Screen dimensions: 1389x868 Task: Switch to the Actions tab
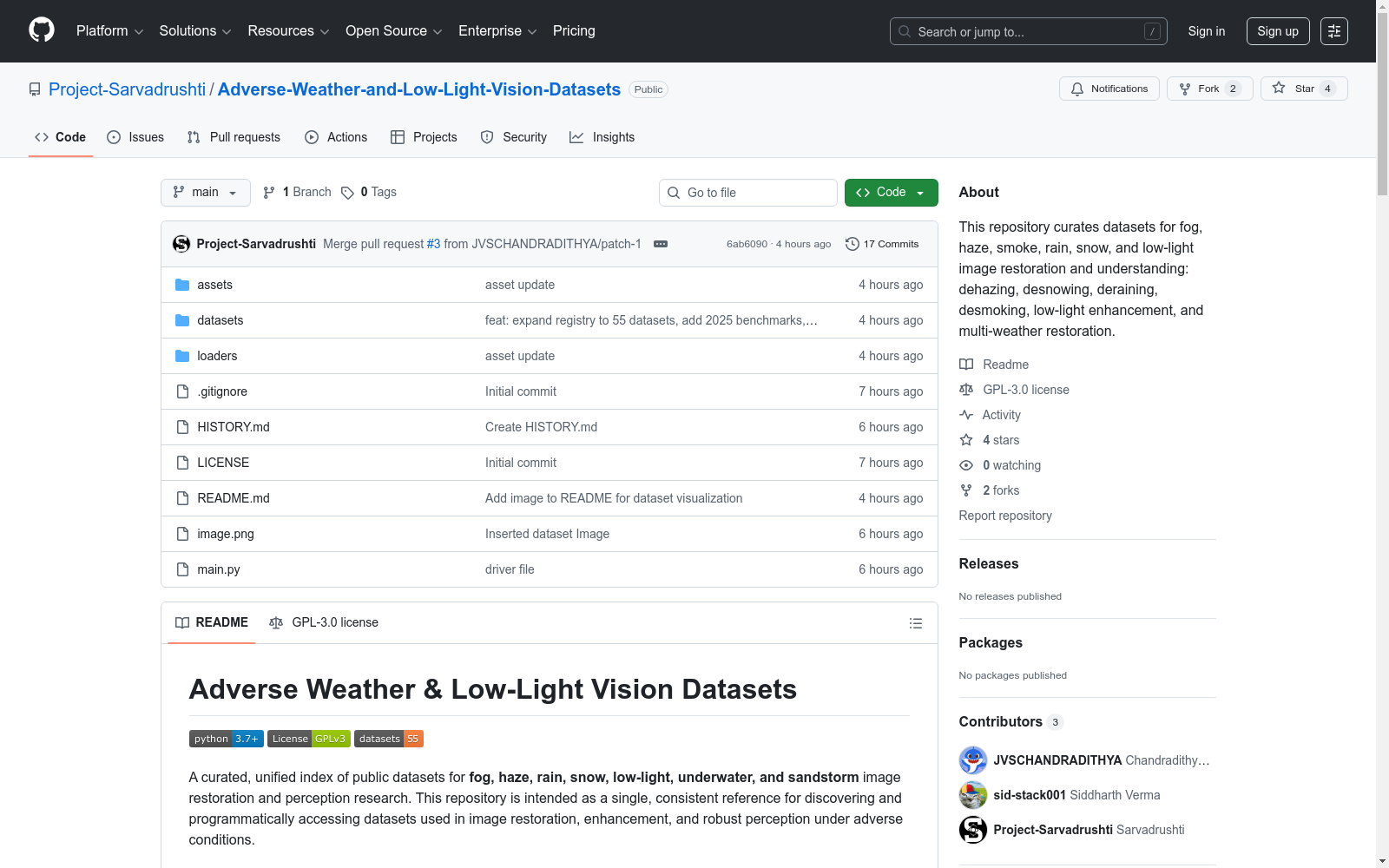click(336, 137)
